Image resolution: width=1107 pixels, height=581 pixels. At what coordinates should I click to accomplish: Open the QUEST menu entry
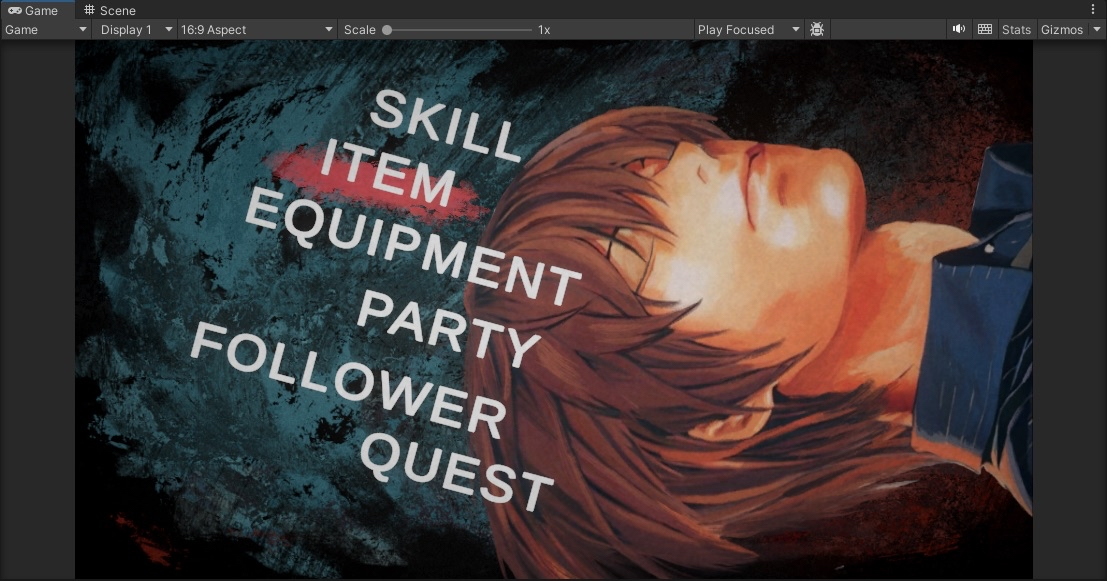pyautogui.click(x=455, y=471)
